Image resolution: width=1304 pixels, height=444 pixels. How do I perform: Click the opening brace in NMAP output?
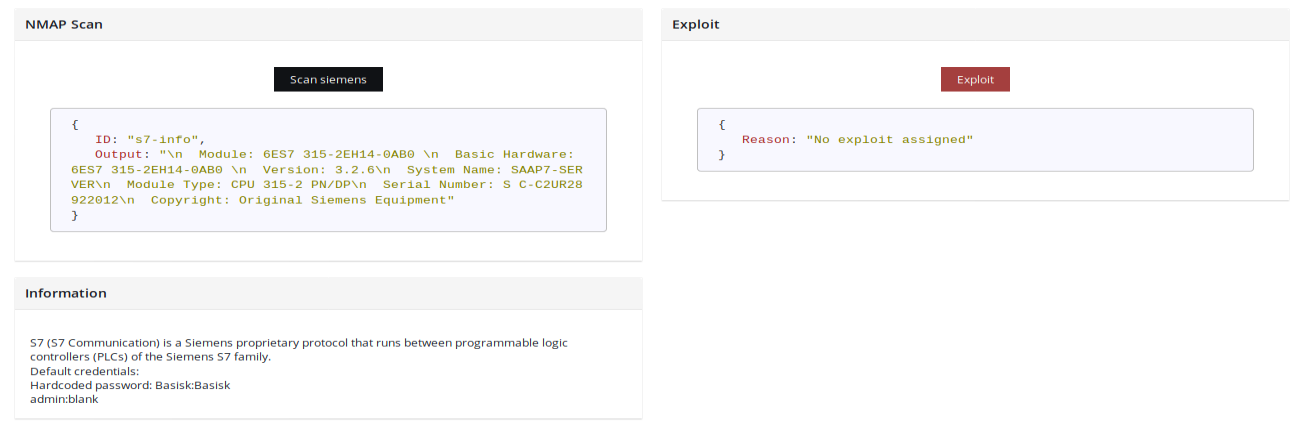pyautogui.click(x=75, y=125)
